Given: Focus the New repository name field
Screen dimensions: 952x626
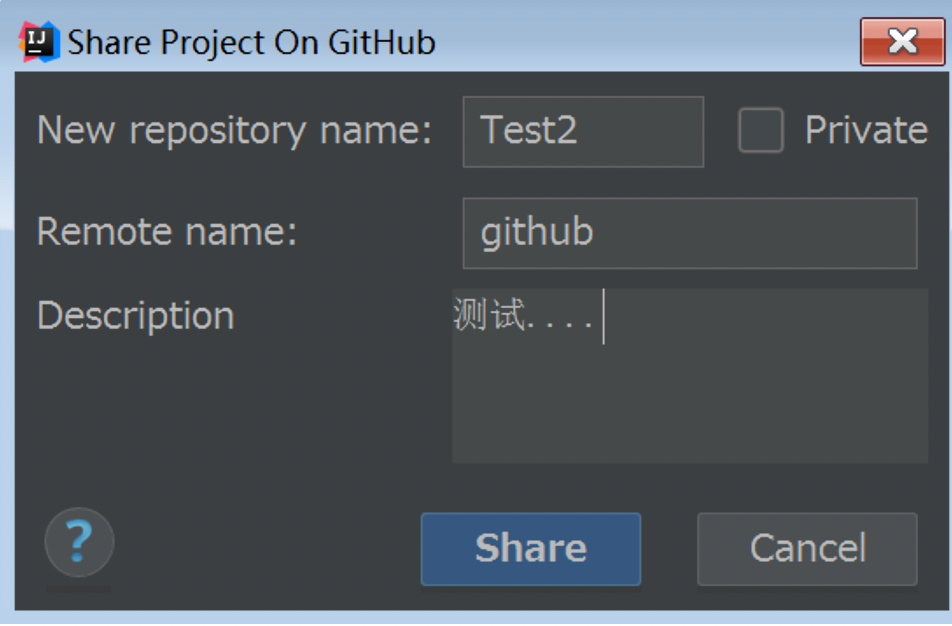Looking at the screenshot, I should 583,131.
